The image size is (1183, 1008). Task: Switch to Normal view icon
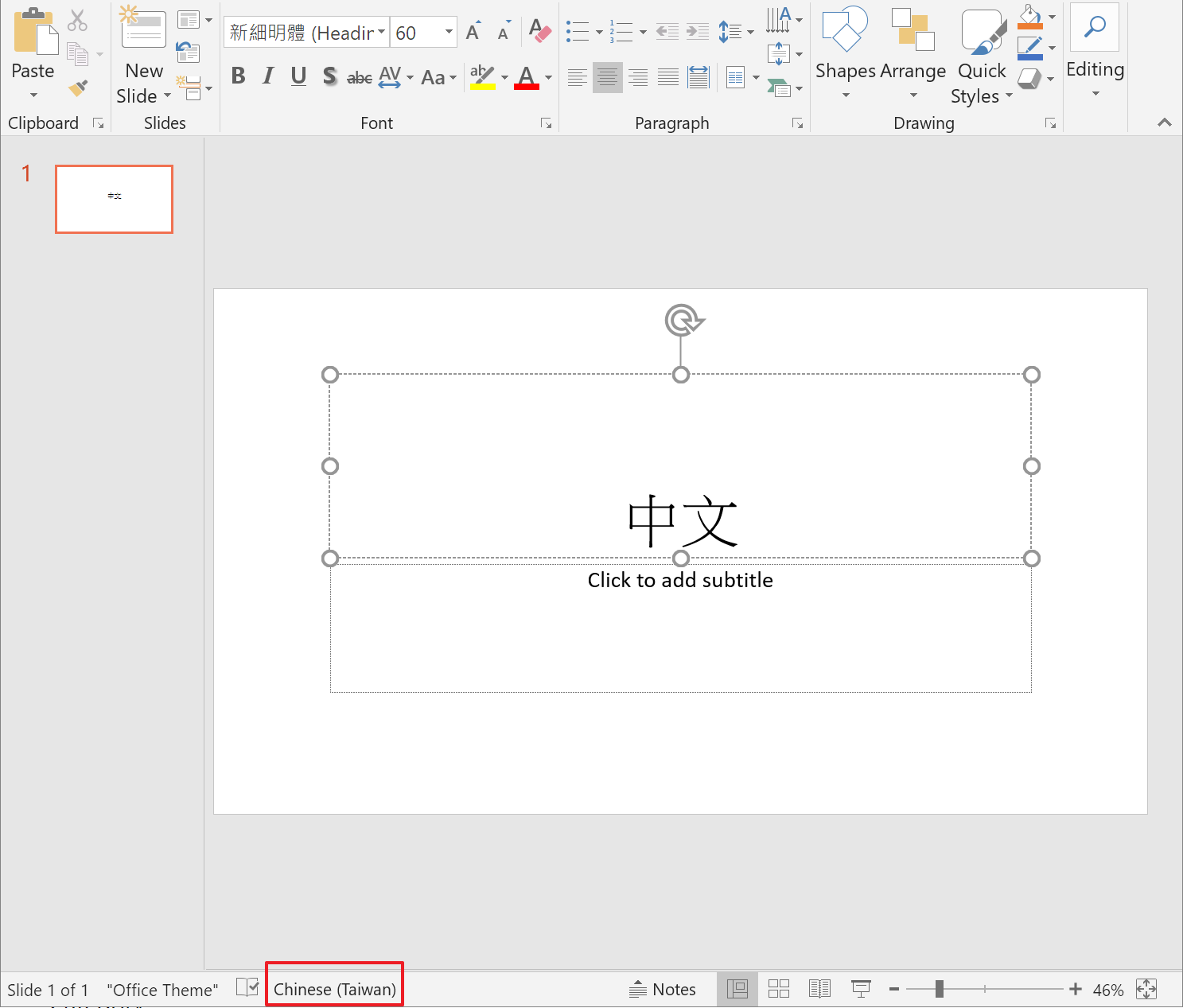(x=737, y=989)
